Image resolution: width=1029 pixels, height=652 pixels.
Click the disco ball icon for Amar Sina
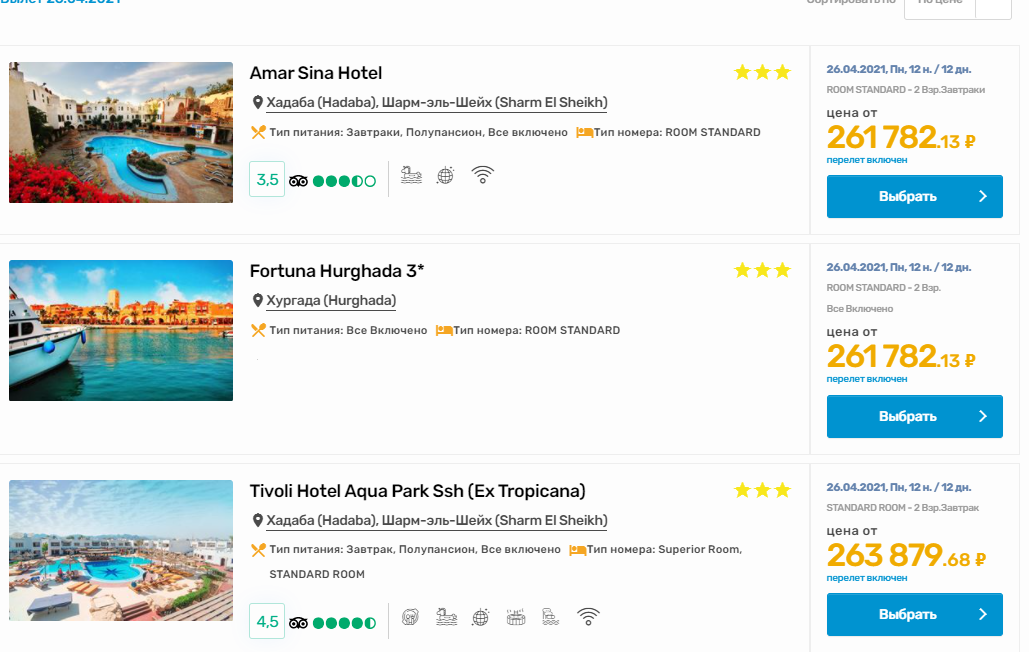(x=446, y=175)
